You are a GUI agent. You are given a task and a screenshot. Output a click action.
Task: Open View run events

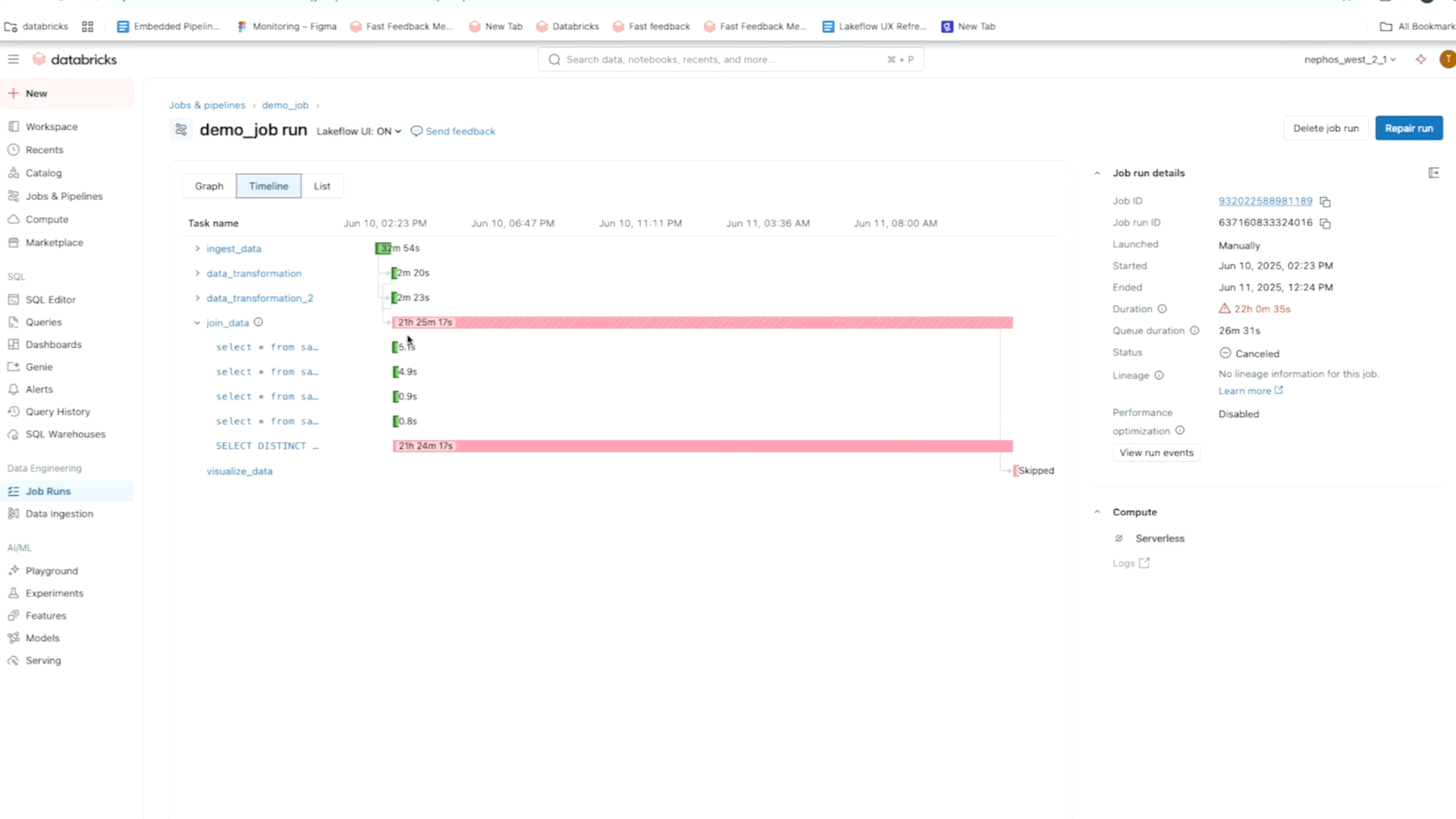(1156, 453)
